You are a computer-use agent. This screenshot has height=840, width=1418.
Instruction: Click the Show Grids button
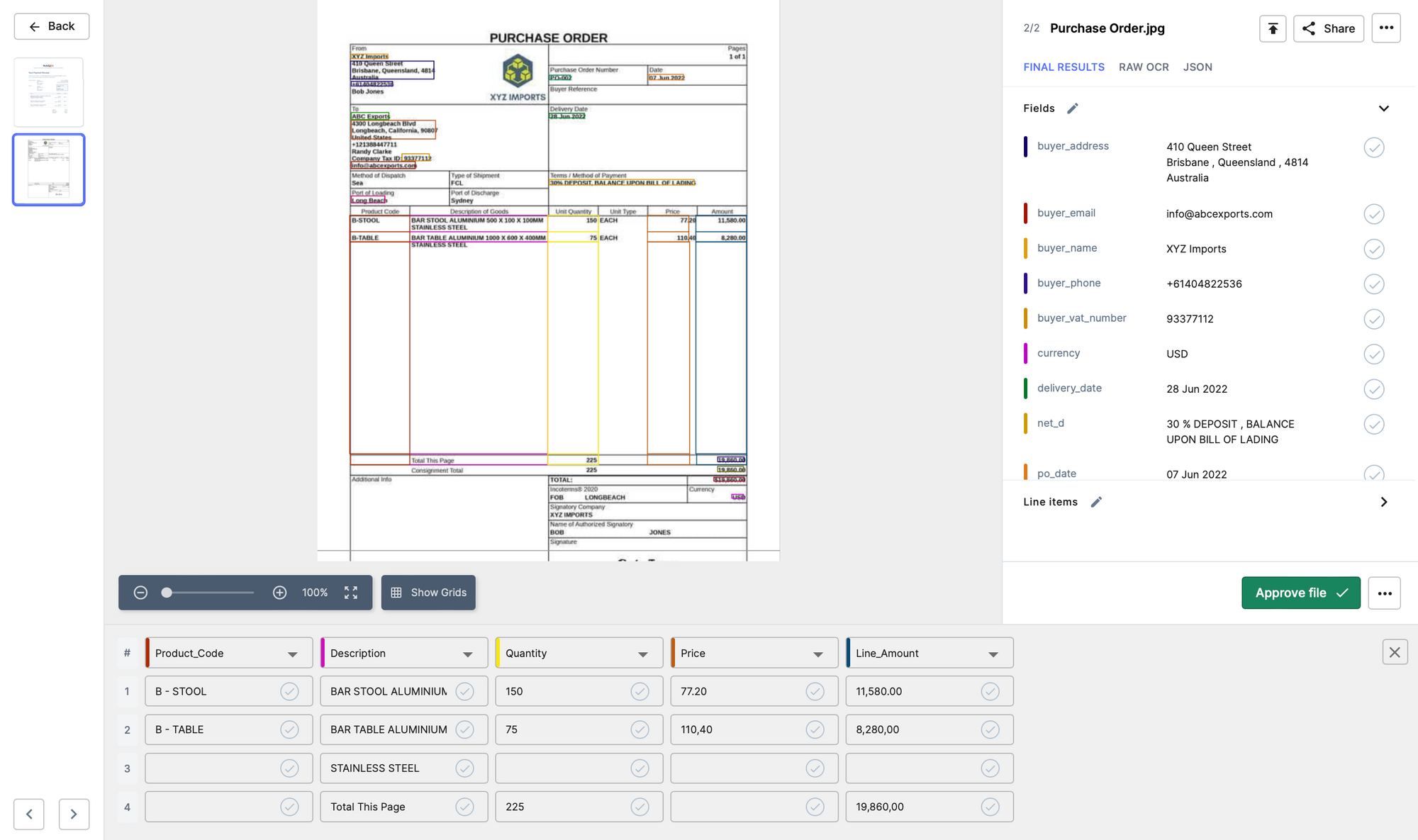coord(428,593)
